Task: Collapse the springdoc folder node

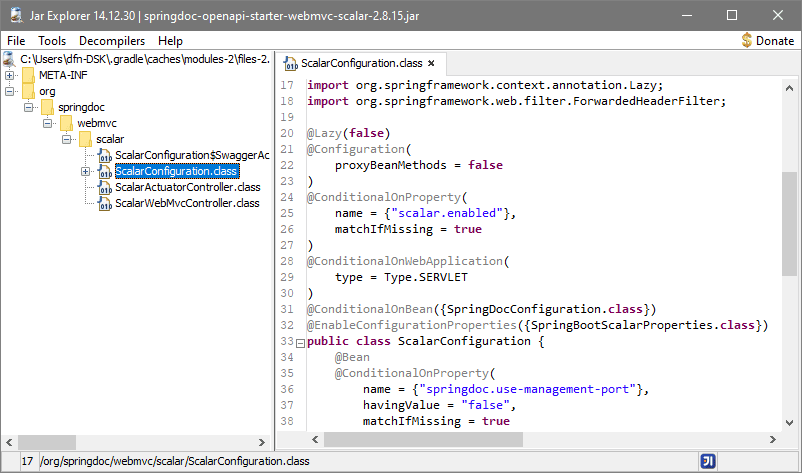Action: coord(29,107)
